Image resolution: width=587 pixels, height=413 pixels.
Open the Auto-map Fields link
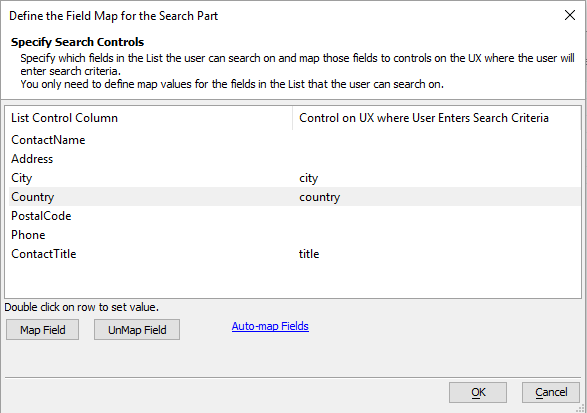(x=270, y=326)
